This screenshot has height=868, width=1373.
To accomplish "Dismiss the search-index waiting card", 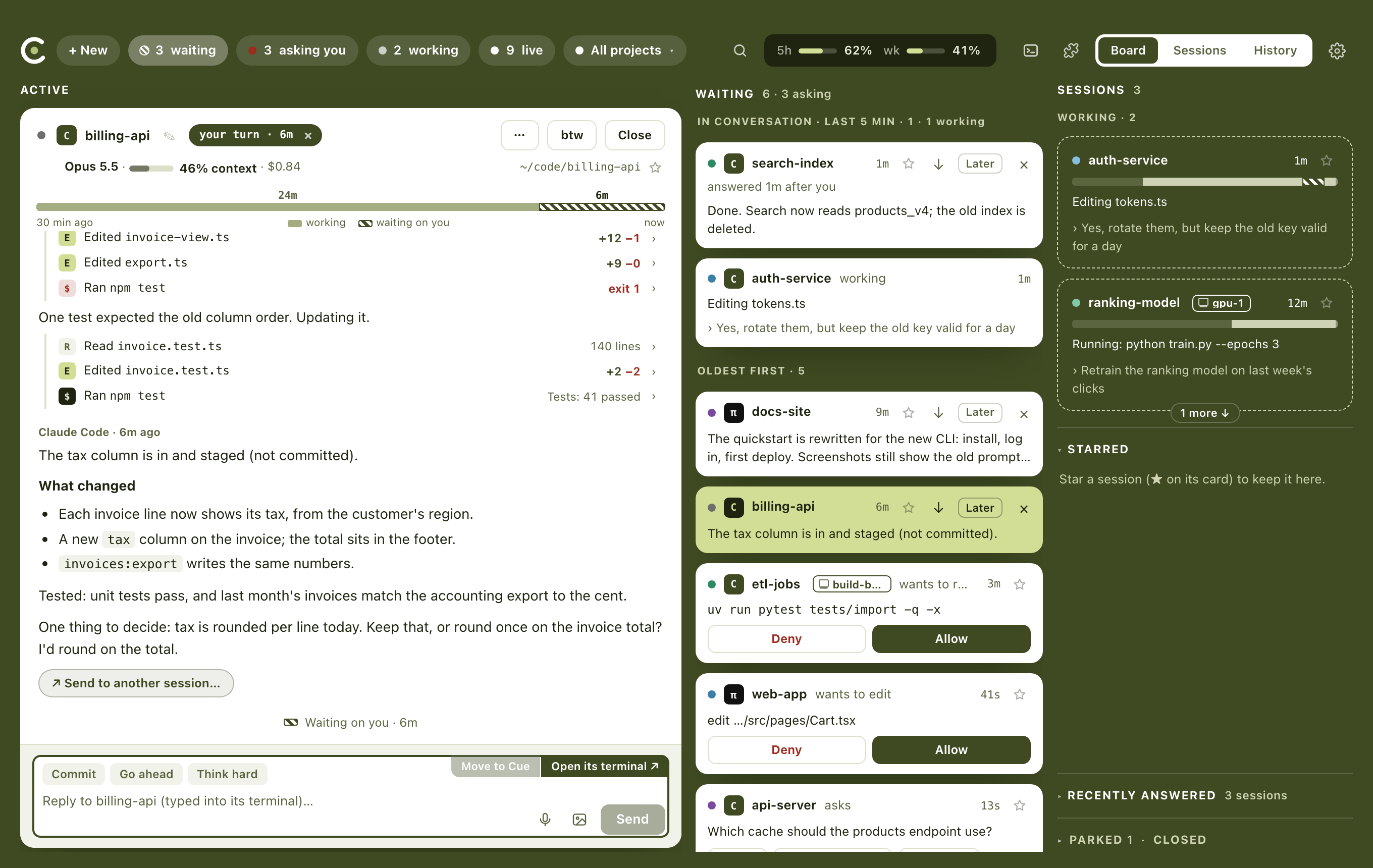I will 1024,165.
